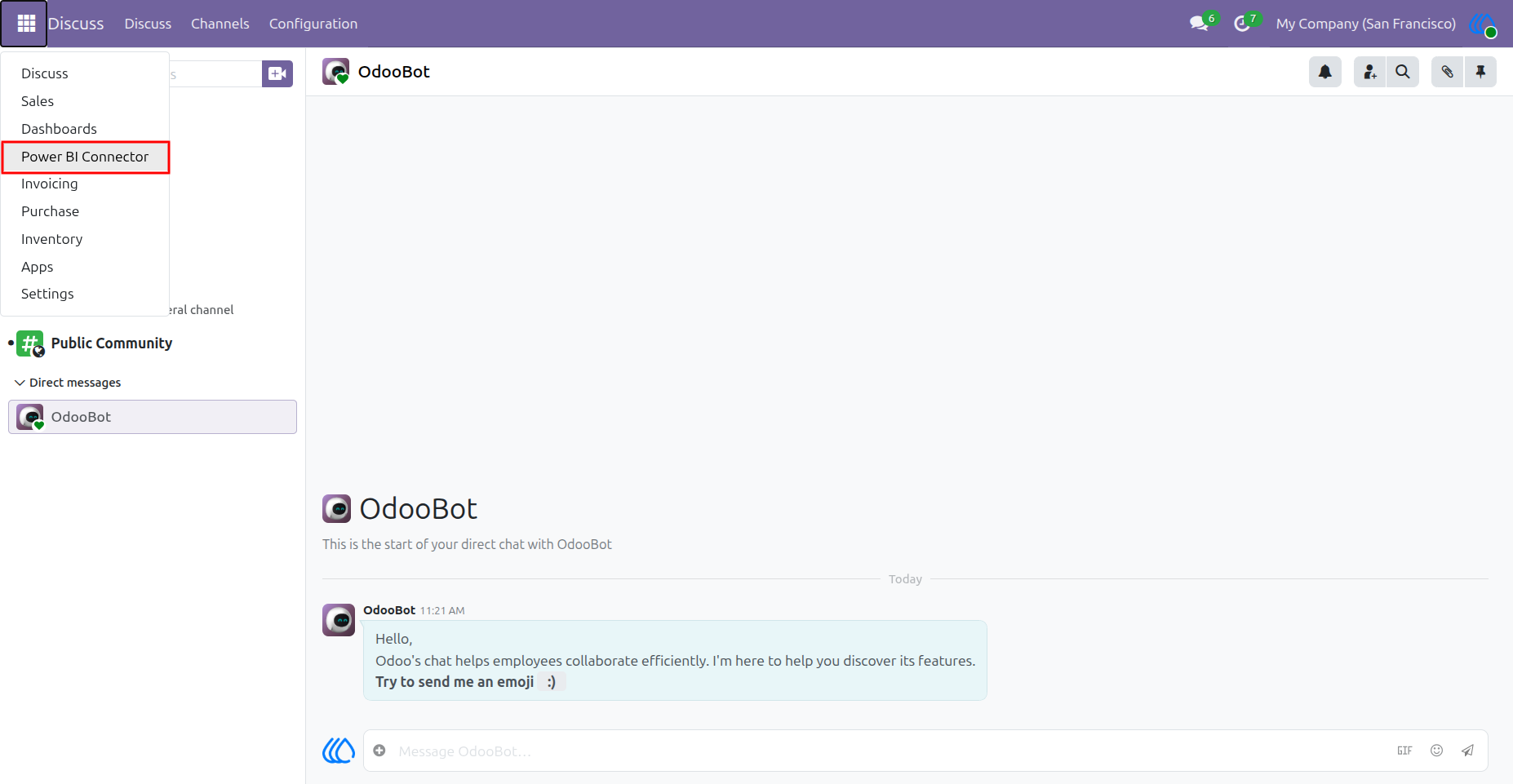Click the notification bell icon
Screen dimensions: 1513x784
point(1325,72)
